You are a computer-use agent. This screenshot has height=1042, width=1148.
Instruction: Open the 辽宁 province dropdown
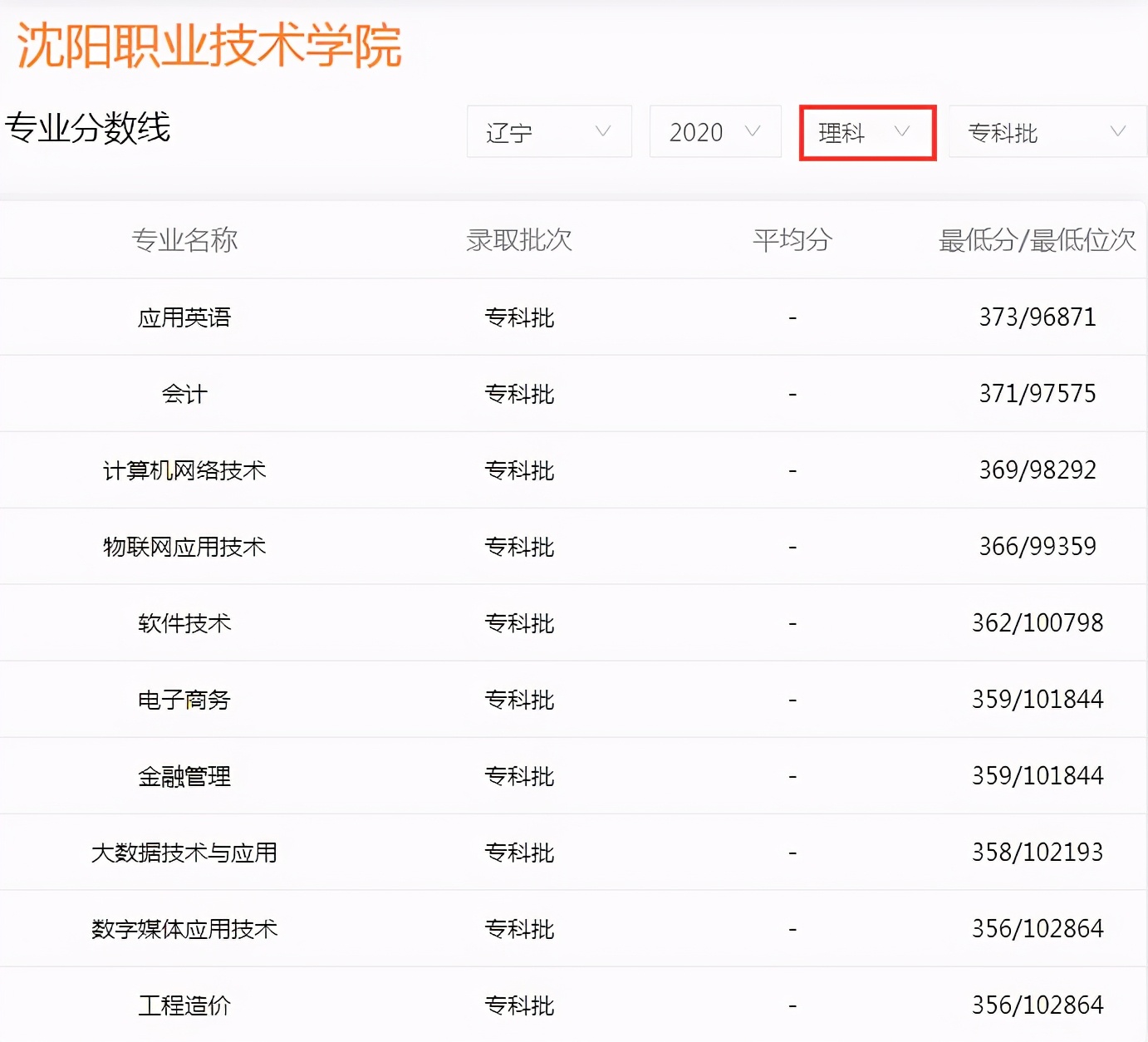[x=548, y=131]
